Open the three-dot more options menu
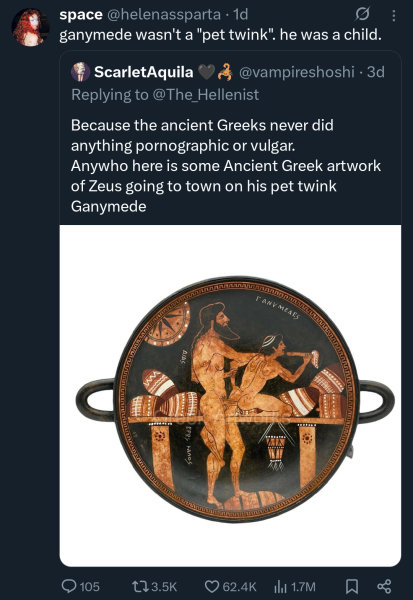Viewport: 413px width, 600px height. tap(394, 15)
